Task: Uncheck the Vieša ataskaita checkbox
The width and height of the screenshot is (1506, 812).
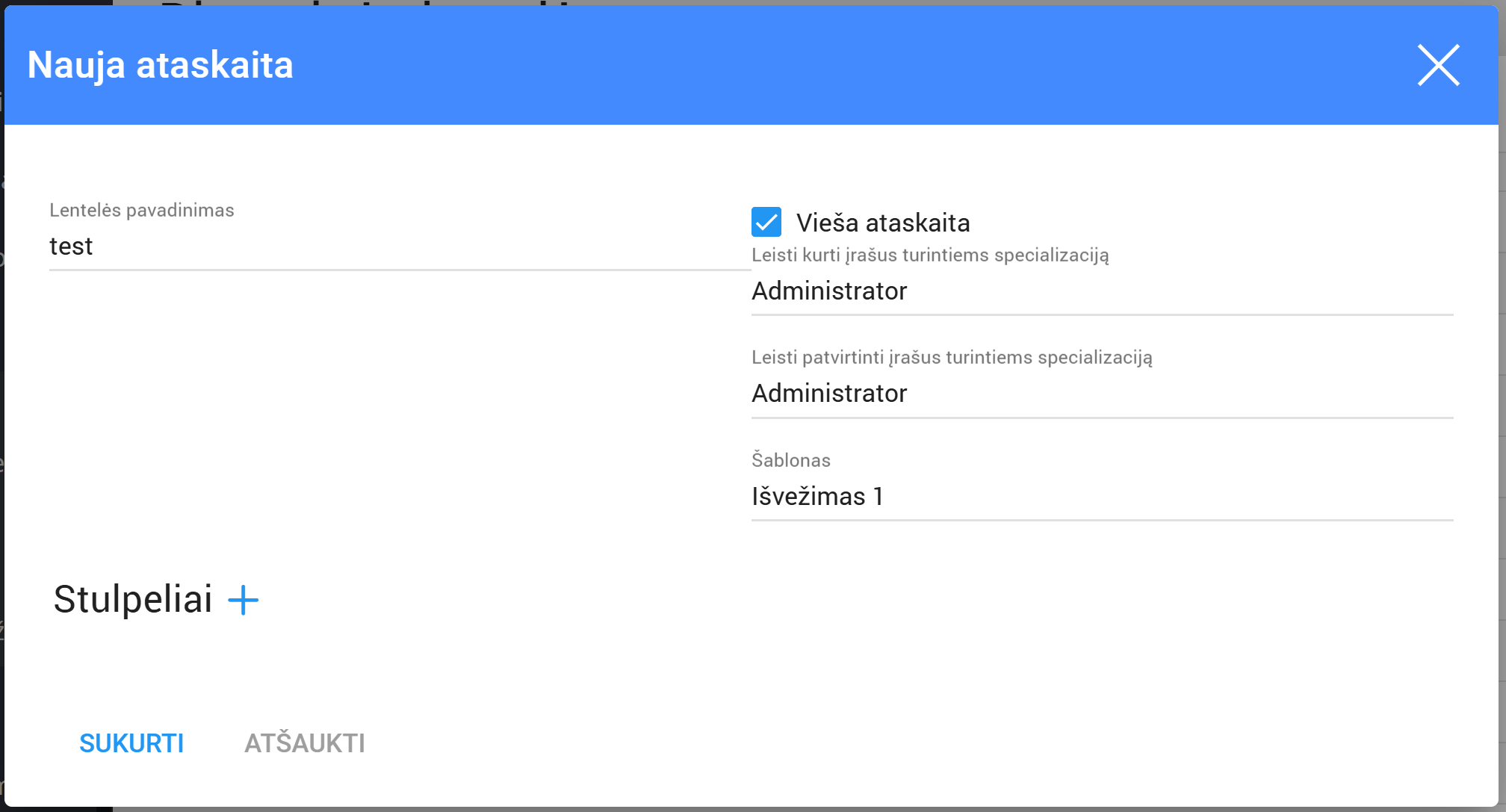Action: point(766,222)
